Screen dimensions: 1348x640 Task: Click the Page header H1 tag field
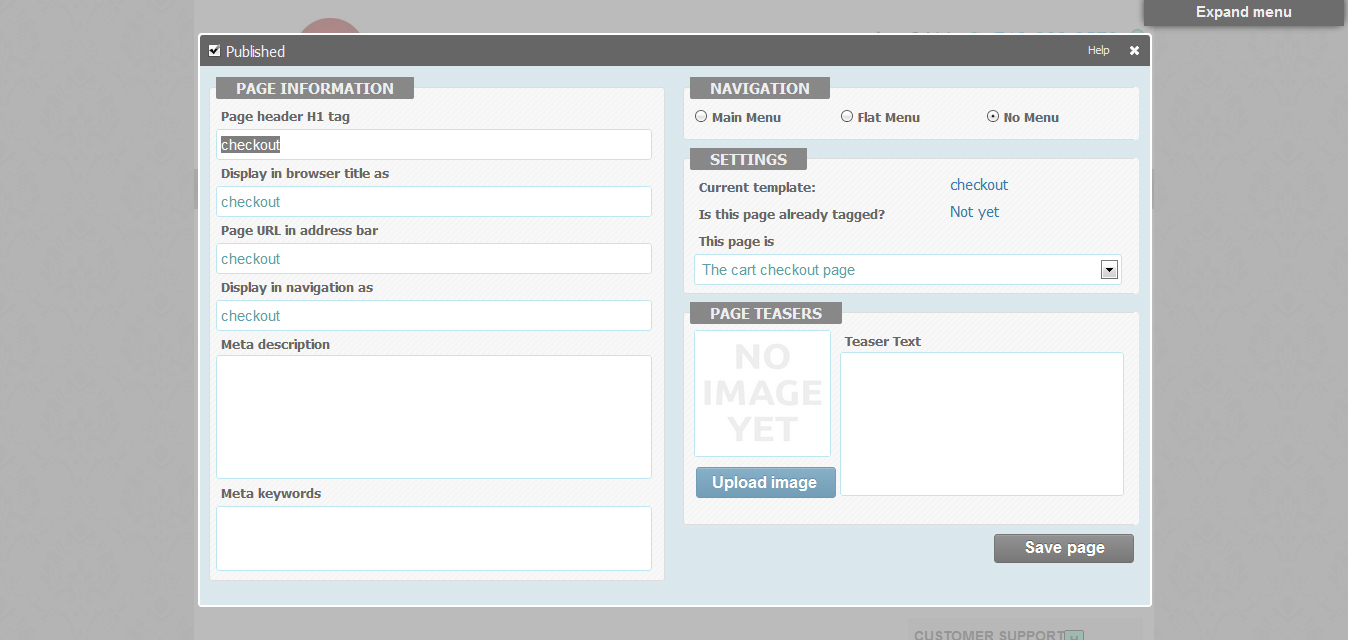pyautogui.click(x=434, y=145)
